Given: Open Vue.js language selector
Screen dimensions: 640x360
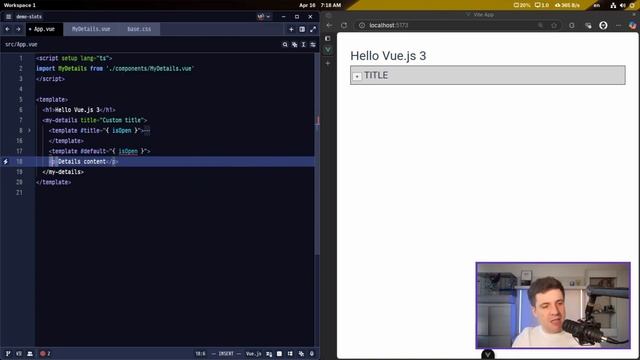Looking at the screenshot, I should click(x=253, y=353).
